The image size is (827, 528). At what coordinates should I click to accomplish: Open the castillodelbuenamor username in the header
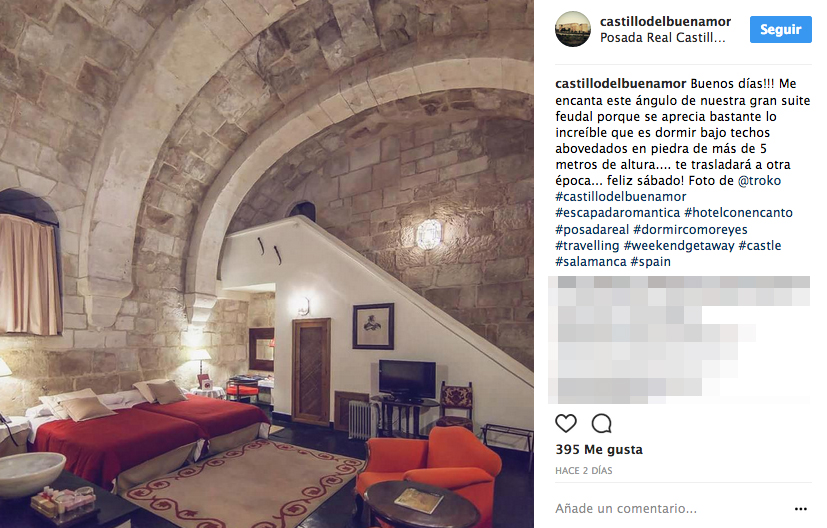665,22
